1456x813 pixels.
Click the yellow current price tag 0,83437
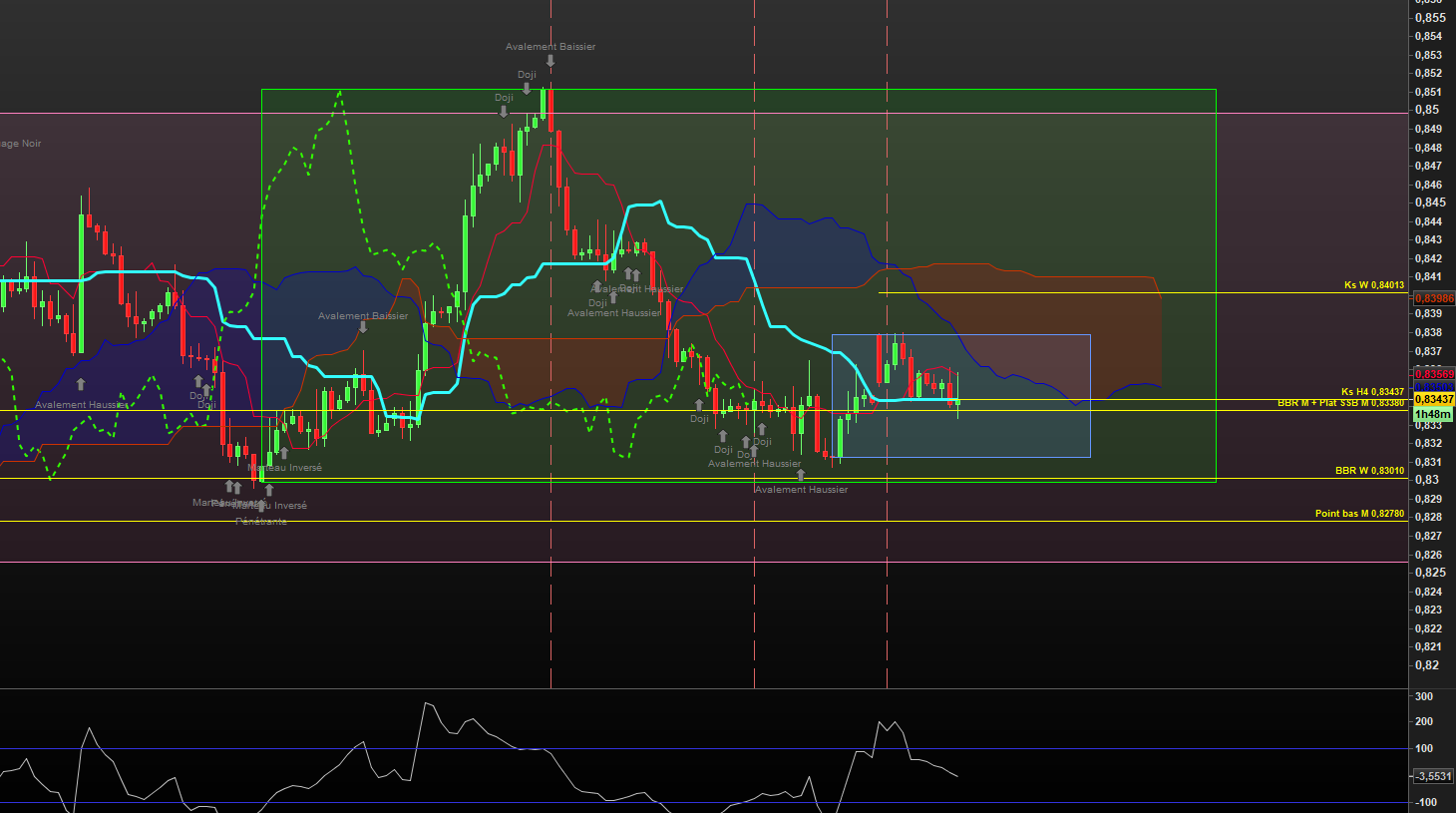click(x=1434, y=399)
